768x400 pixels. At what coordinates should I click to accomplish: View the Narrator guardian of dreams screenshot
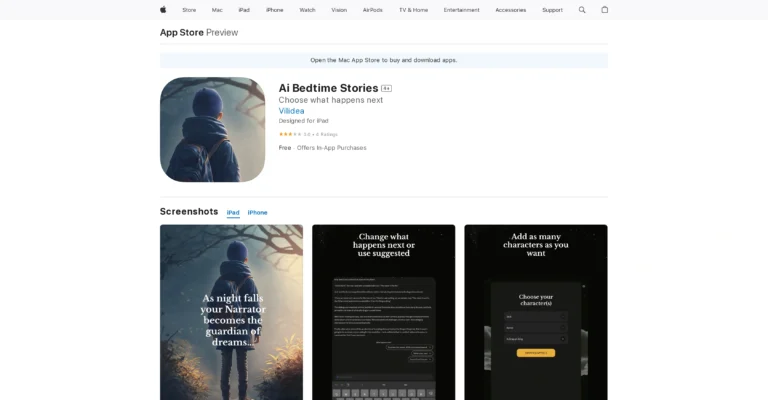232,312
